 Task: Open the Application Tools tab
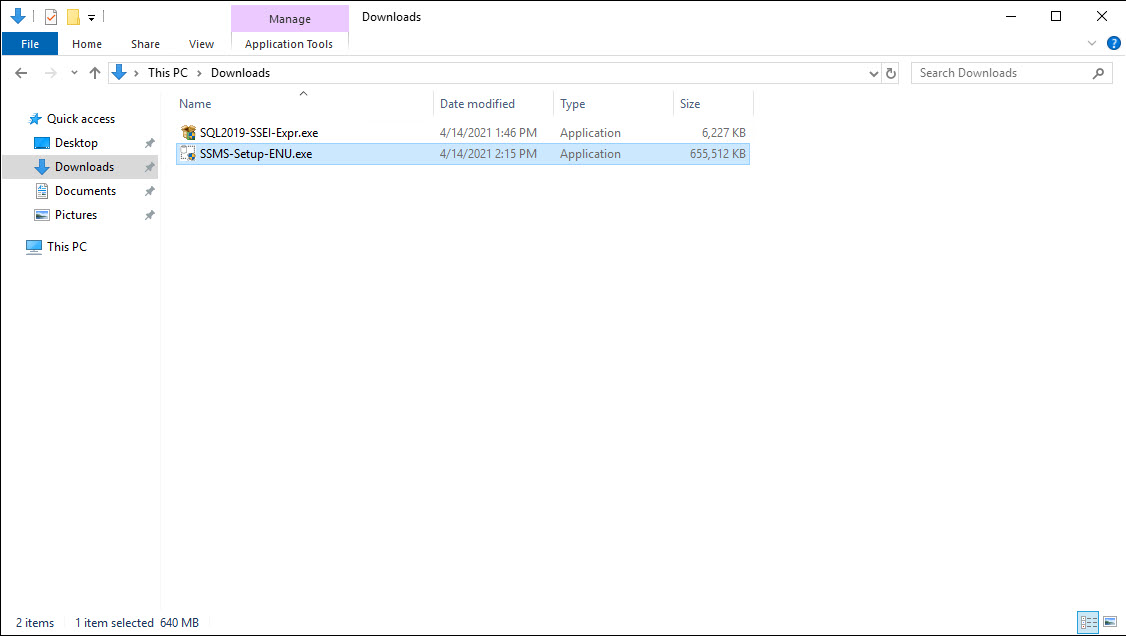coord(289,44)
